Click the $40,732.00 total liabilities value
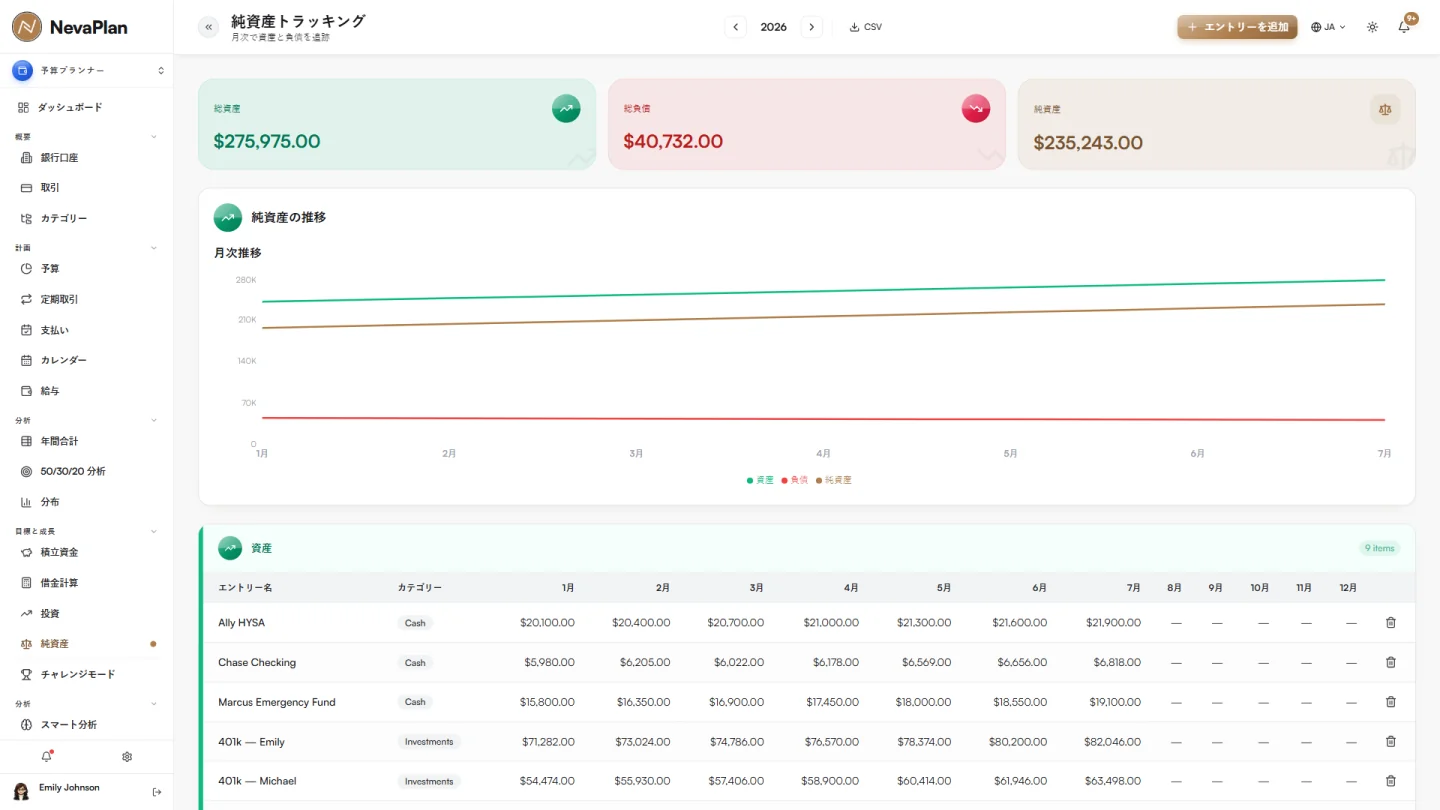 (x=673, y=141)
